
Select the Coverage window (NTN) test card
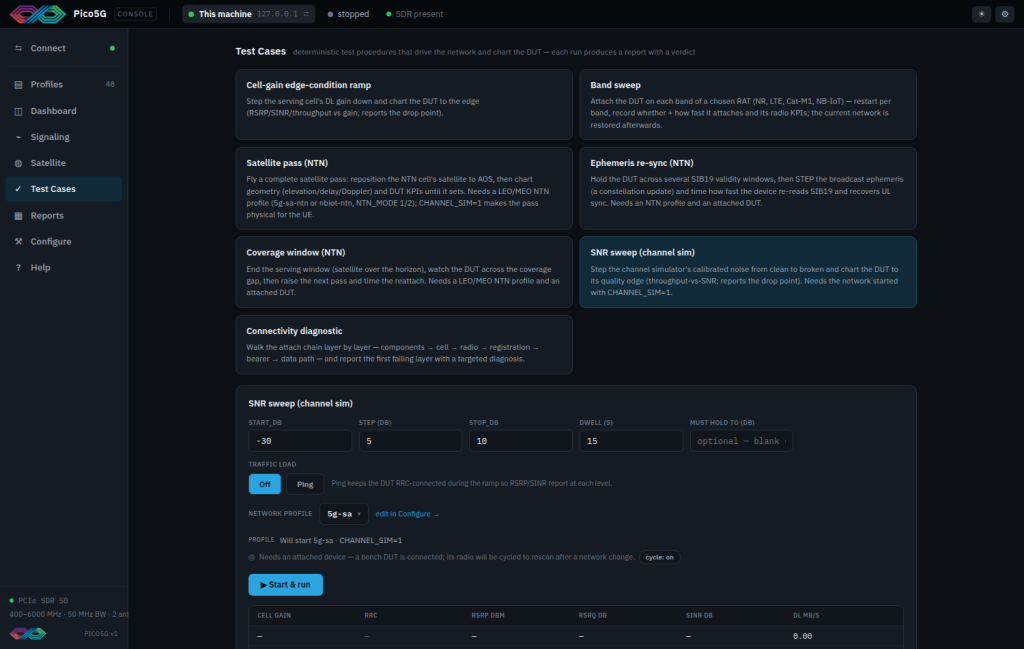coord(404,272)
